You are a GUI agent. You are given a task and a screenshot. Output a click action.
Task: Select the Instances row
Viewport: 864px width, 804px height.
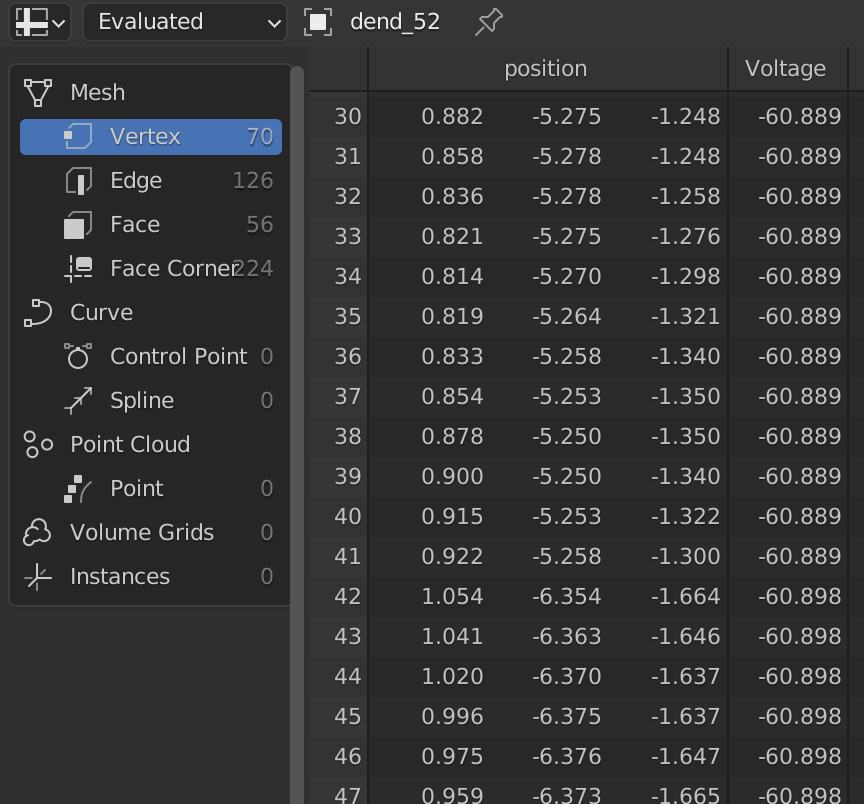pyautogui.click(x=151, y=577)
